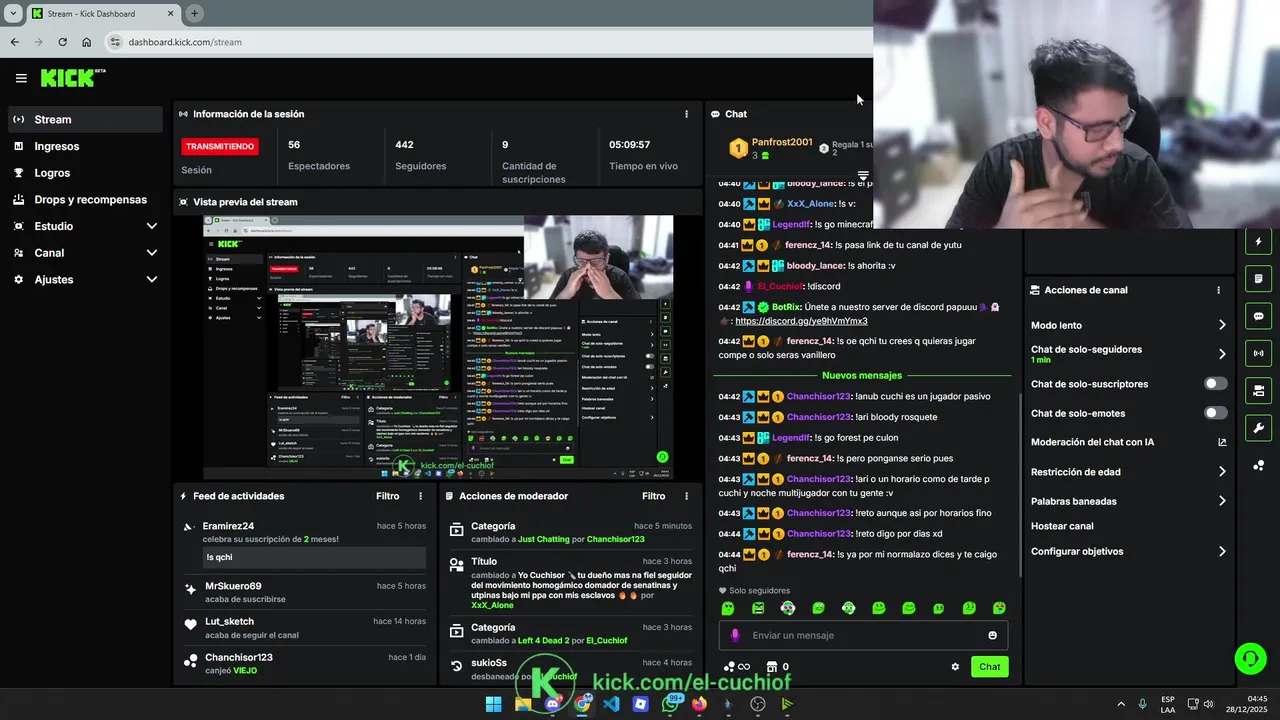
Task: Click the Windows Start button
Action: [x=494, y=704]
